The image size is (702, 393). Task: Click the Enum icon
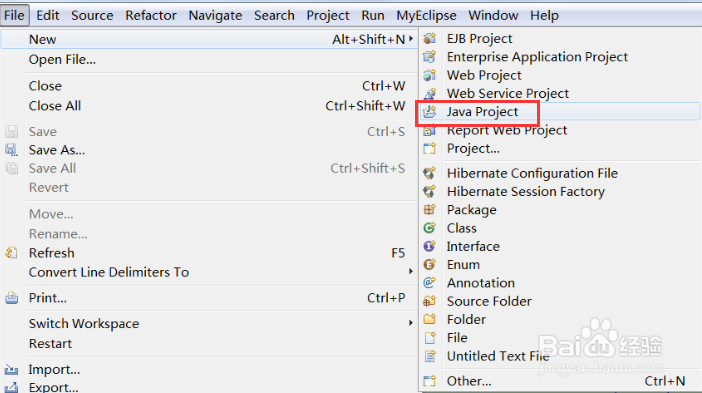point(430,265)
